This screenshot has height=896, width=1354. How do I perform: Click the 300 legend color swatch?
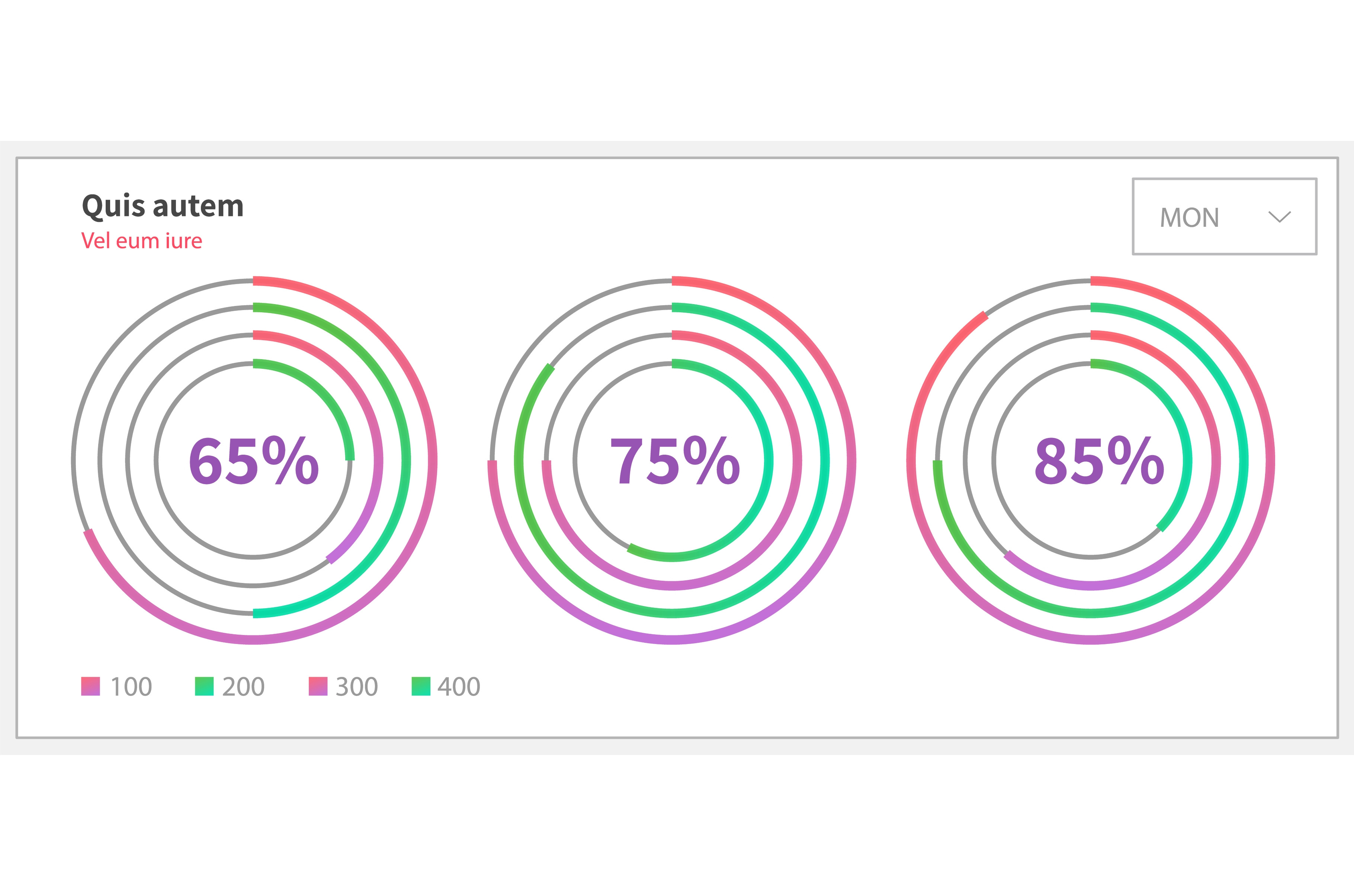point(318,686)
